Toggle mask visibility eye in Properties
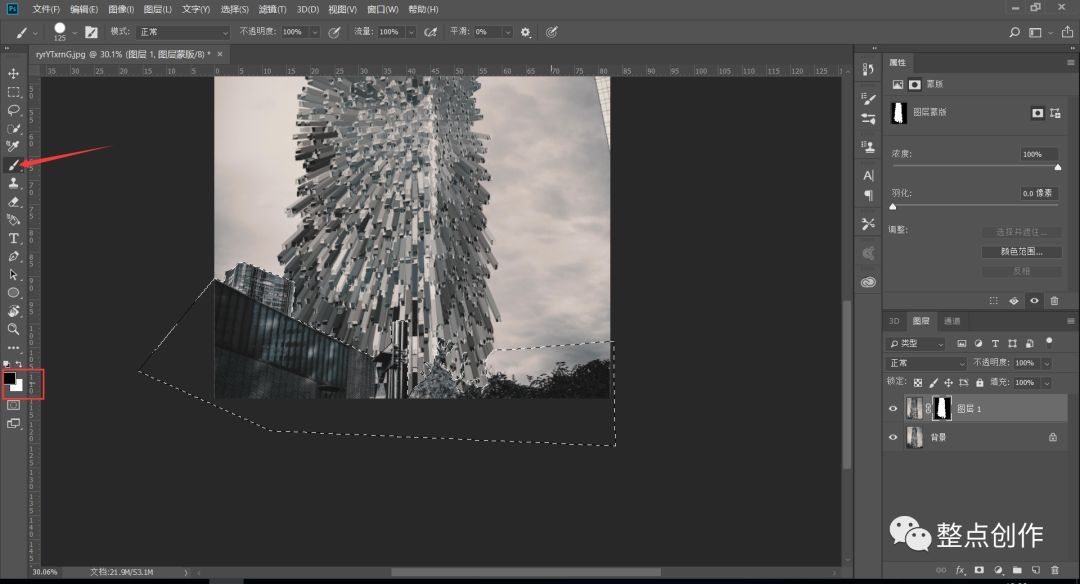 point(1034,300)
